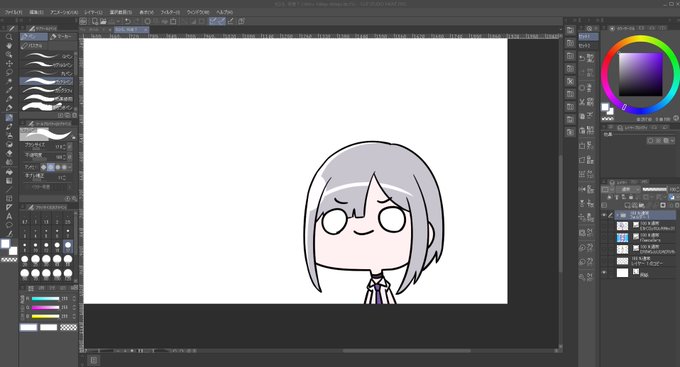The height and width of the screenshot is (367, 680).
Task: Toggle the first highlighted snap icon in command bar
Action: 213,21
